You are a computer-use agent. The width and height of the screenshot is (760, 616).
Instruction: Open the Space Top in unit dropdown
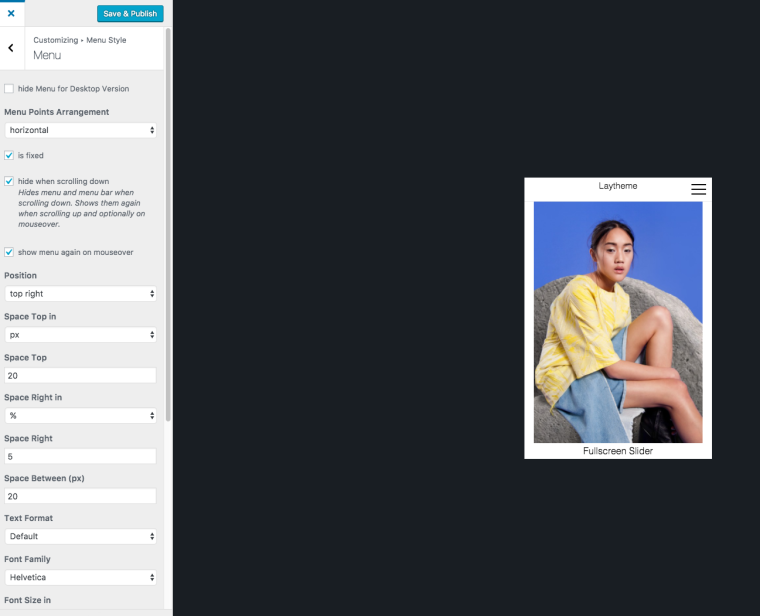(x=80, y=335)
